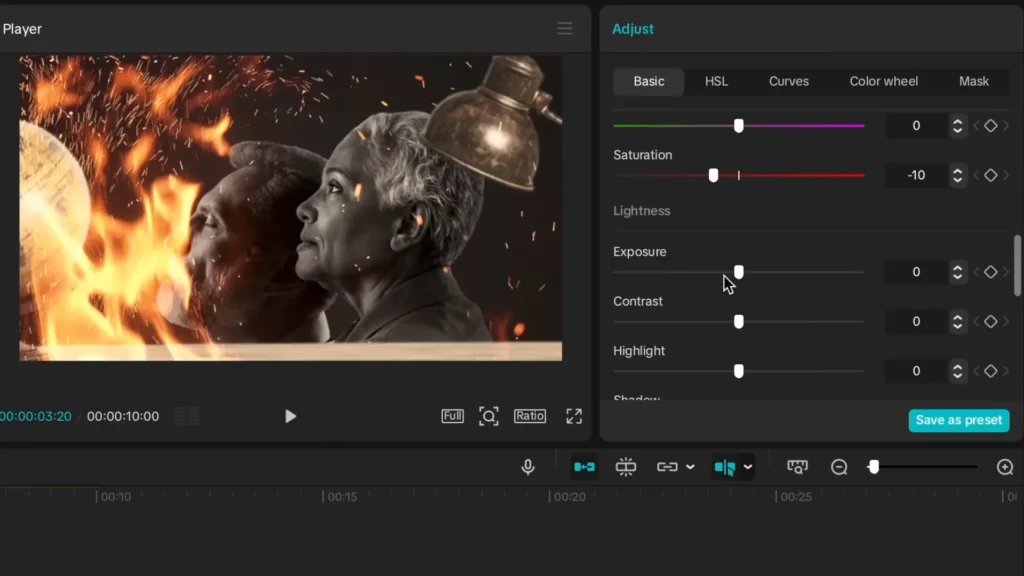
Task: Click the 00:15 mark on timeline ruler
Action: (342, 497)
